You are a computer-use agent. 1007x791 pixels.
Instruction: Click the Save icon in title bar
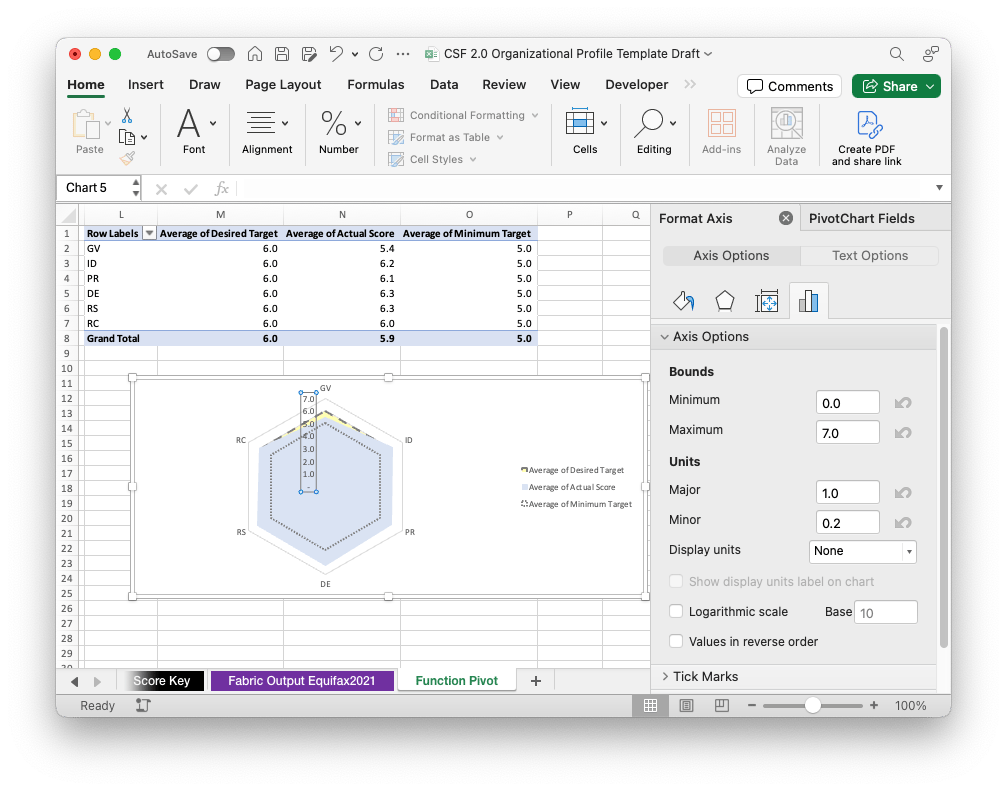[282, 54]
